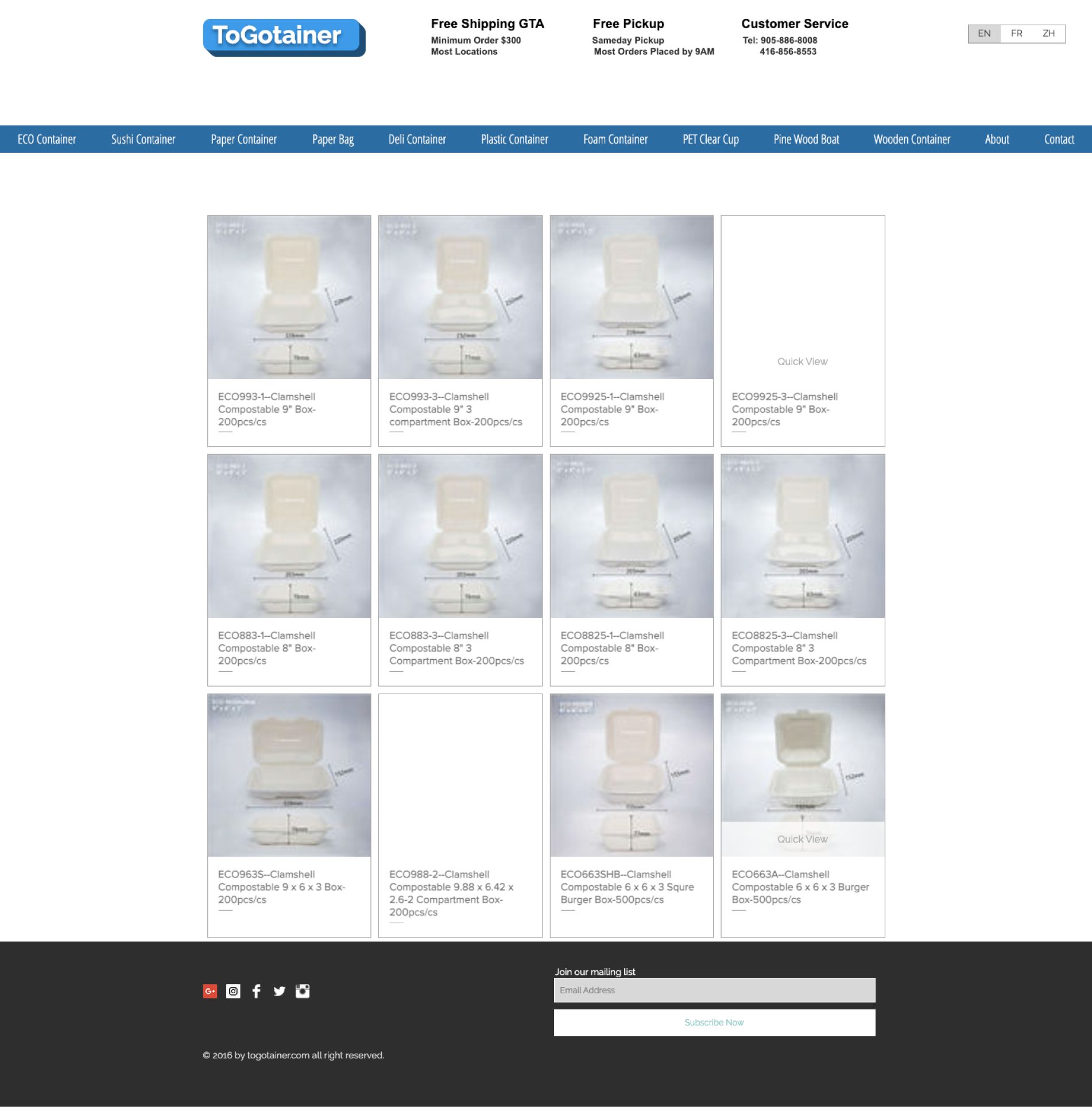Go to homepage via ToGotainer logo
Viewport: 1092px width, 1107px height.
(x=284, y=37)
